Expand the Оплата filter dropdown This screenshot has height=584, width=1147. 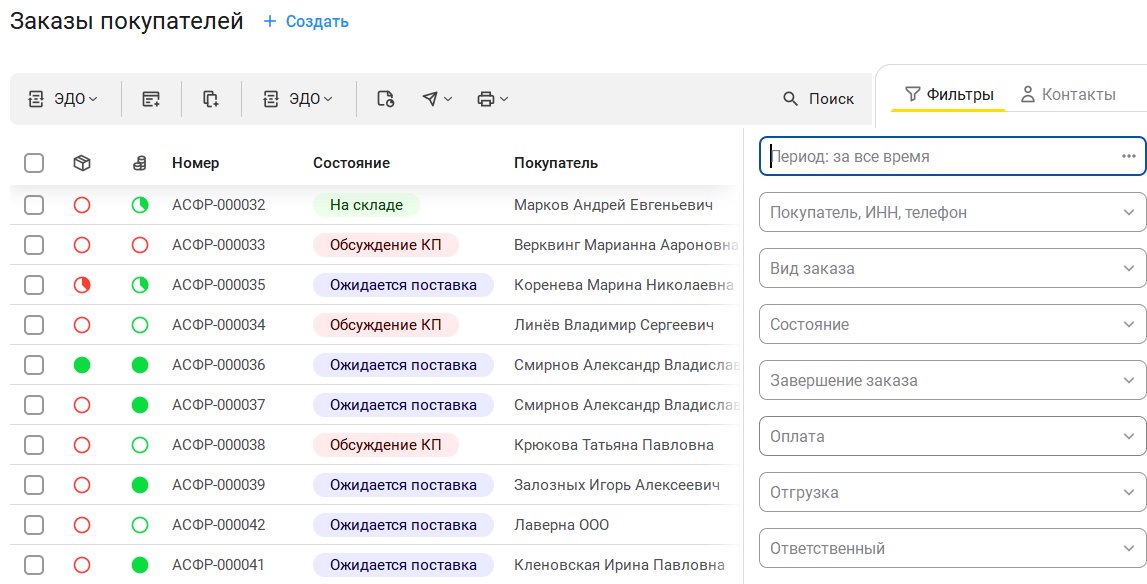point(952,436)
